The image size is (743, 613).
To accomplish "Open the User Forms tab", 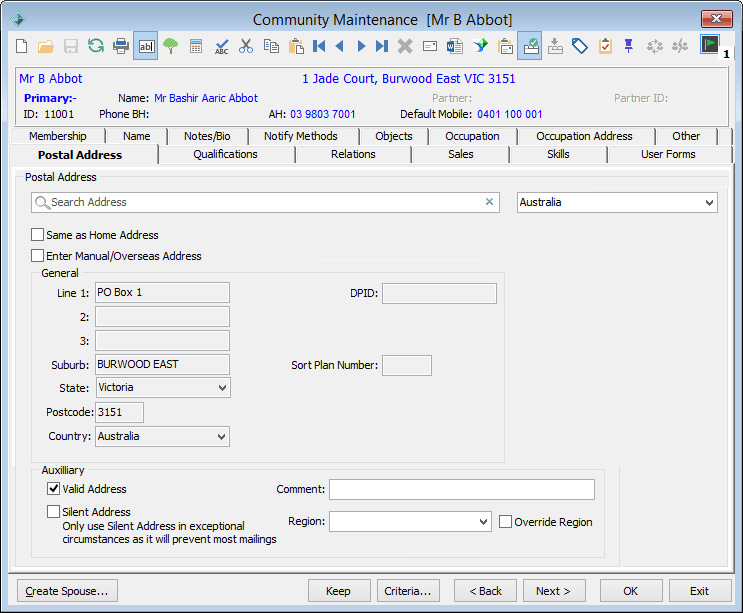I will (x=668, y=154).
